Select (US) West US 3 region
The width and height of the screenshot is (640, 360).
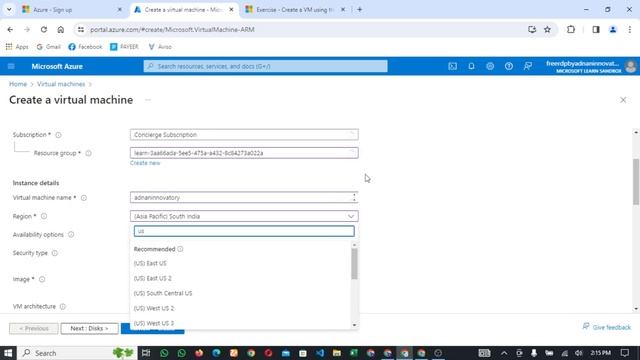coord(240,323)
